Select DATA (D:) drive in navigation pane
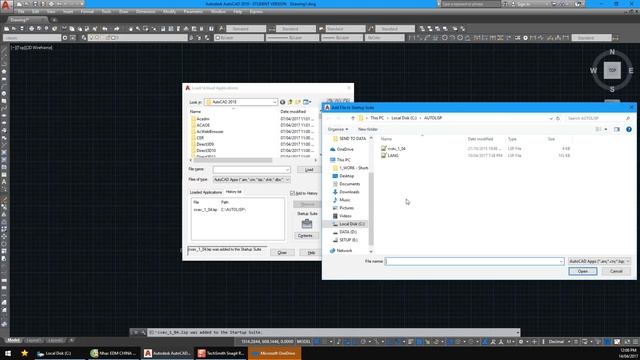Image resolution: width=640 pixels, height=360 pixels. coord(348,232)
